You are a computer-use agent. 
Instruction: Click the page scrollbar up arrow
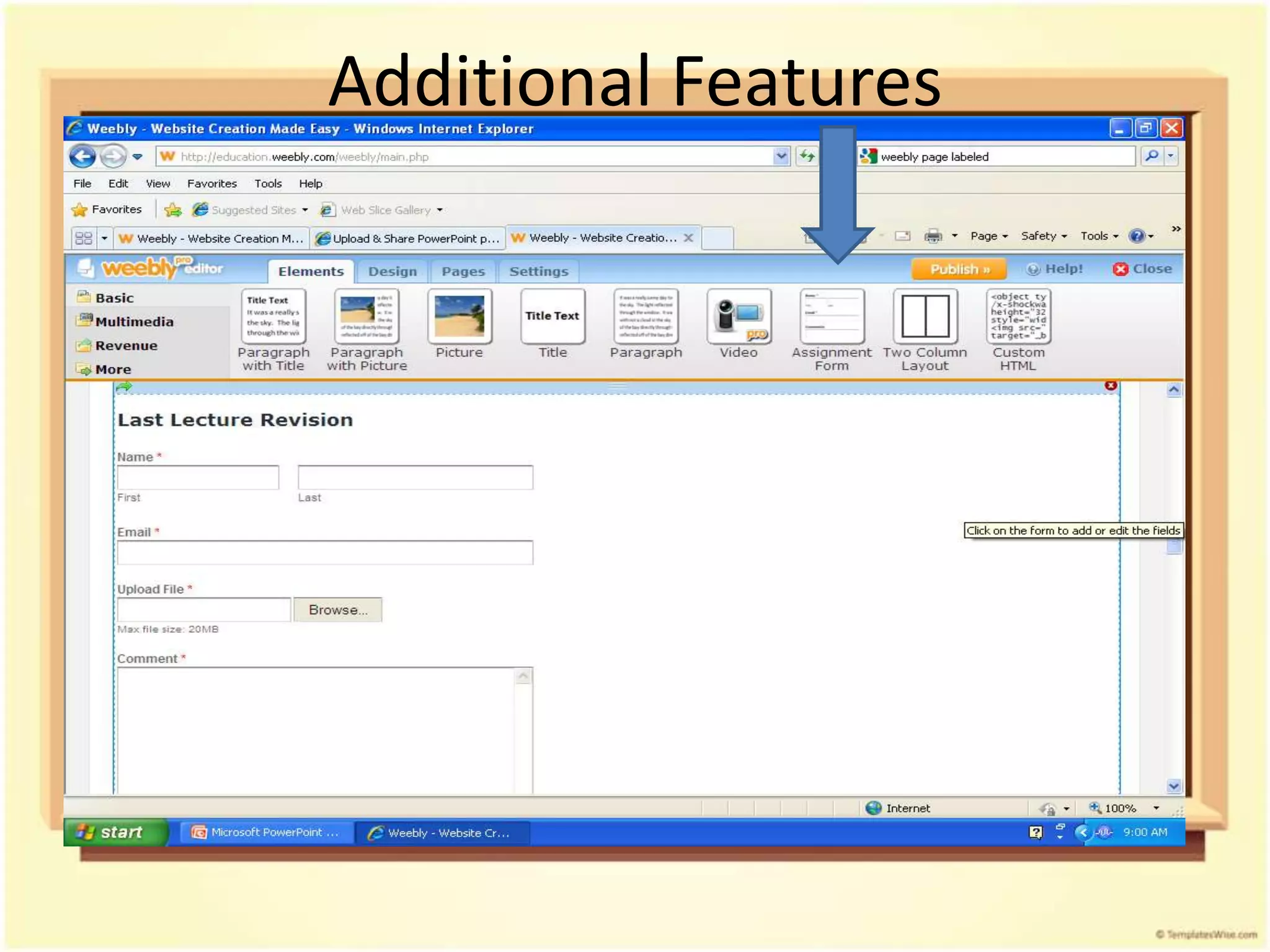click(1174, 390)
